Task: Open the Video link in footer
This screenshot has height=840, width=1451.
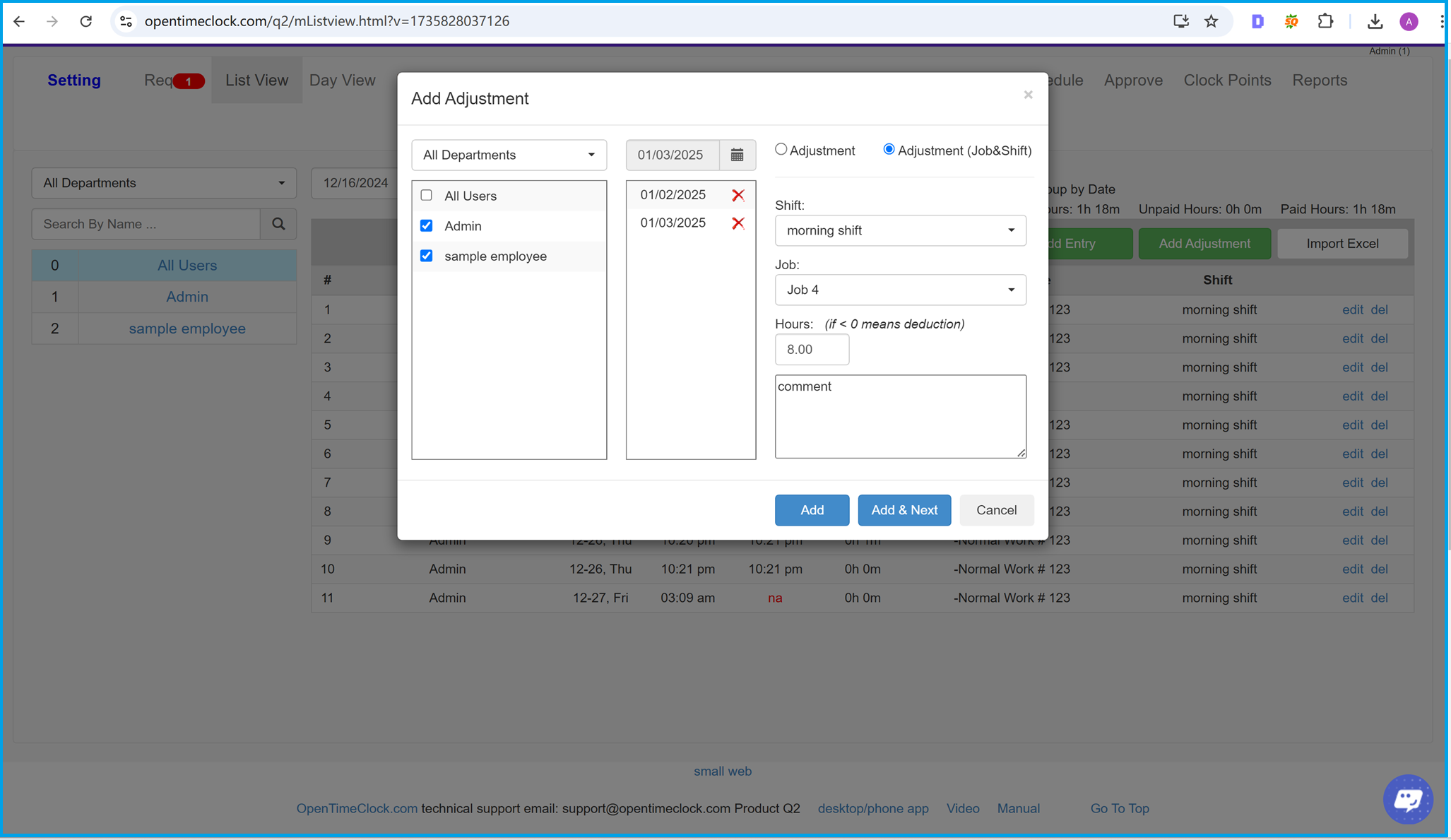Action: 963,808
